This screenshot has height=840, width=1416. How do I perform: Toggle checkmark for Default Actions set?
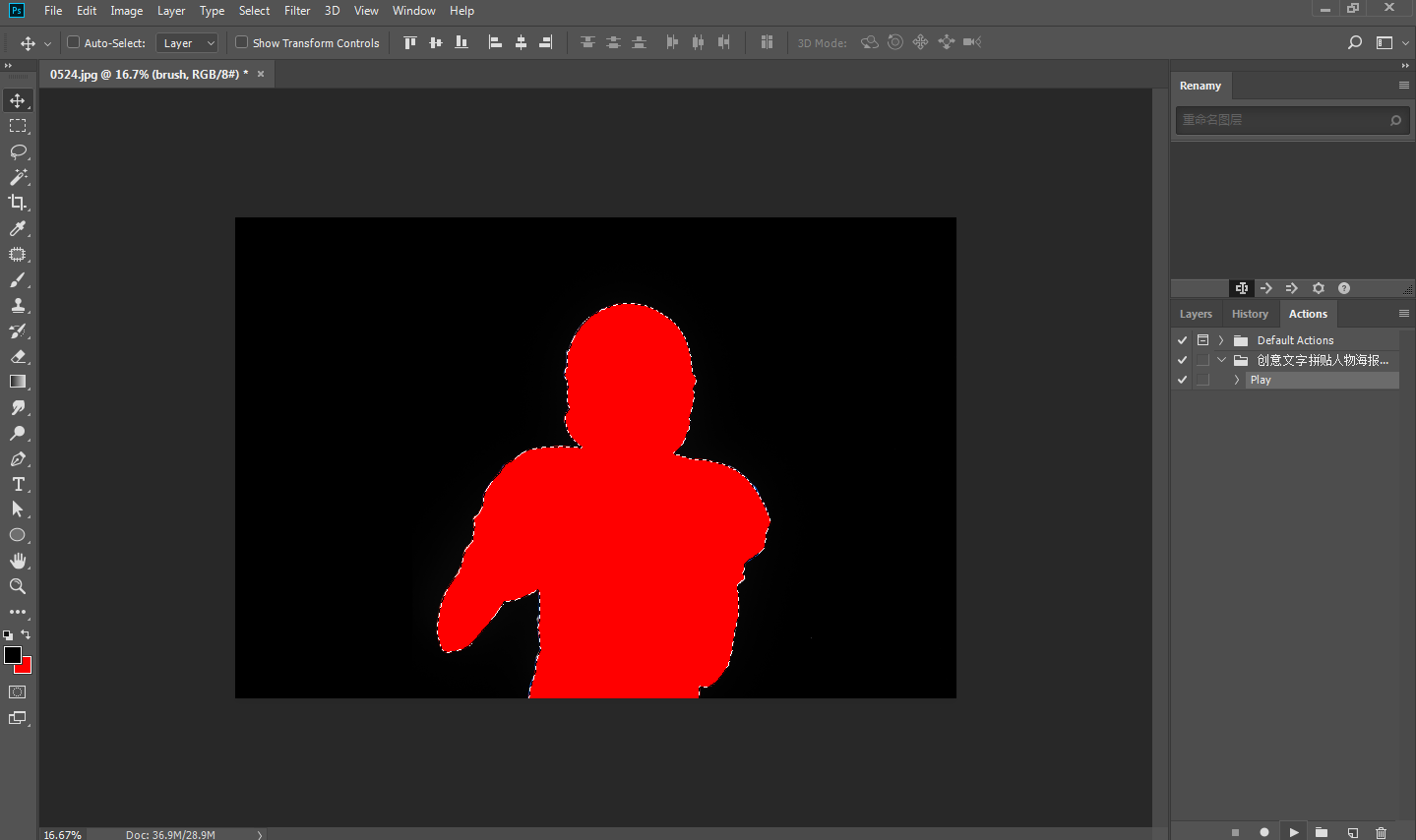pos(1183,340)
